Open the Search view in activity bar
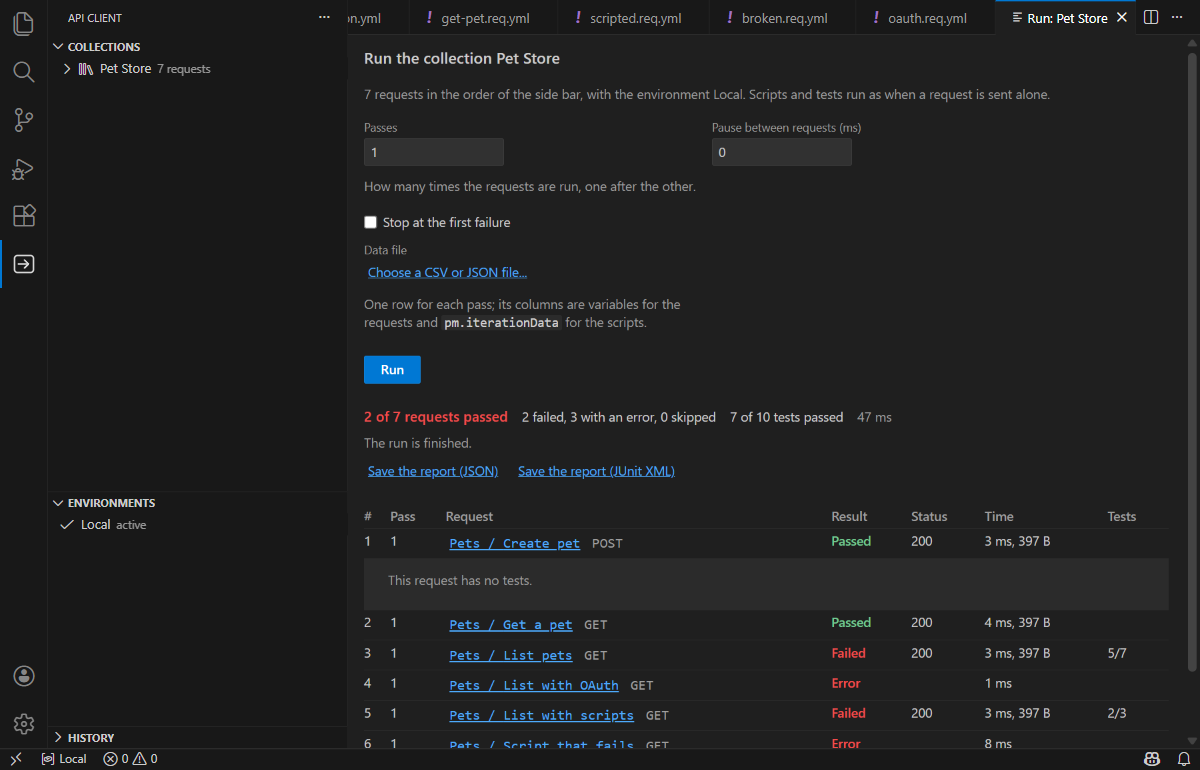 [x=24, y=72]
